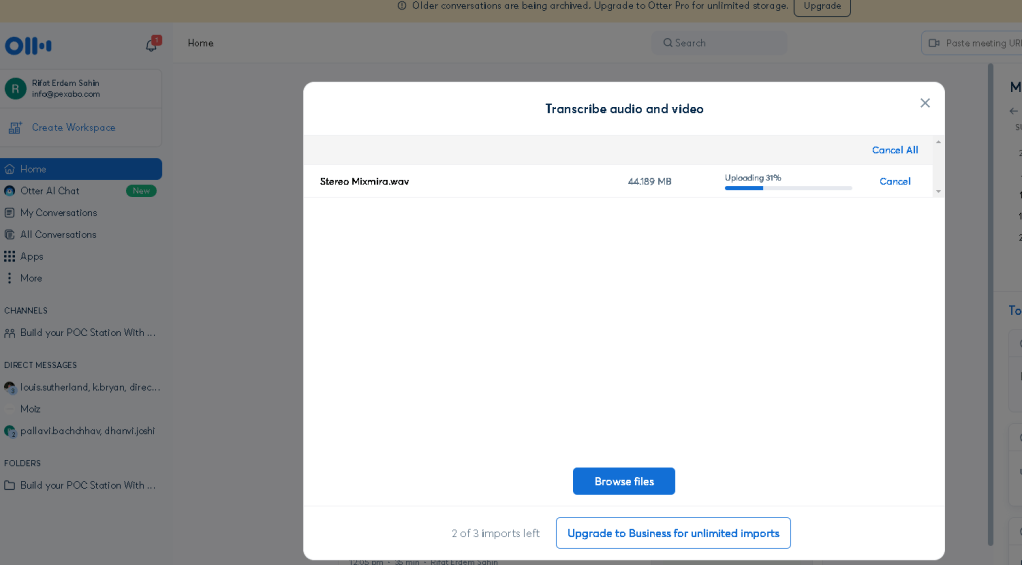Click Cancel All link
This screenshot has height=565, width=1022.
point(895,150)
